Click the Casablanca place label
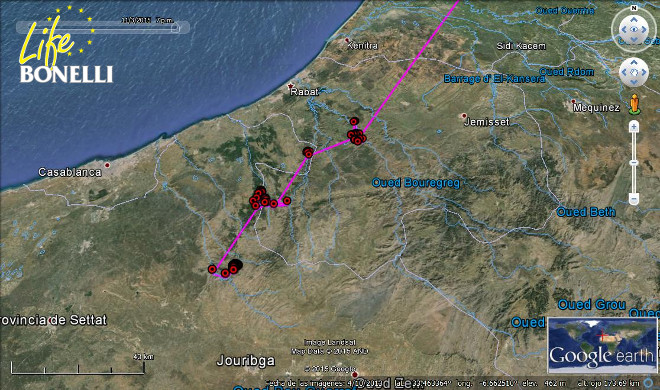Image resolution: width=660 pixels, height=390 pixels. tap(70, 172)
